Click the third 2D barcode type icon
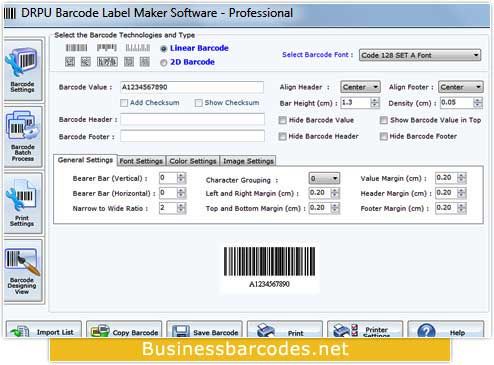The width and height of the screenshot is (494, 365). pos(107,62)
